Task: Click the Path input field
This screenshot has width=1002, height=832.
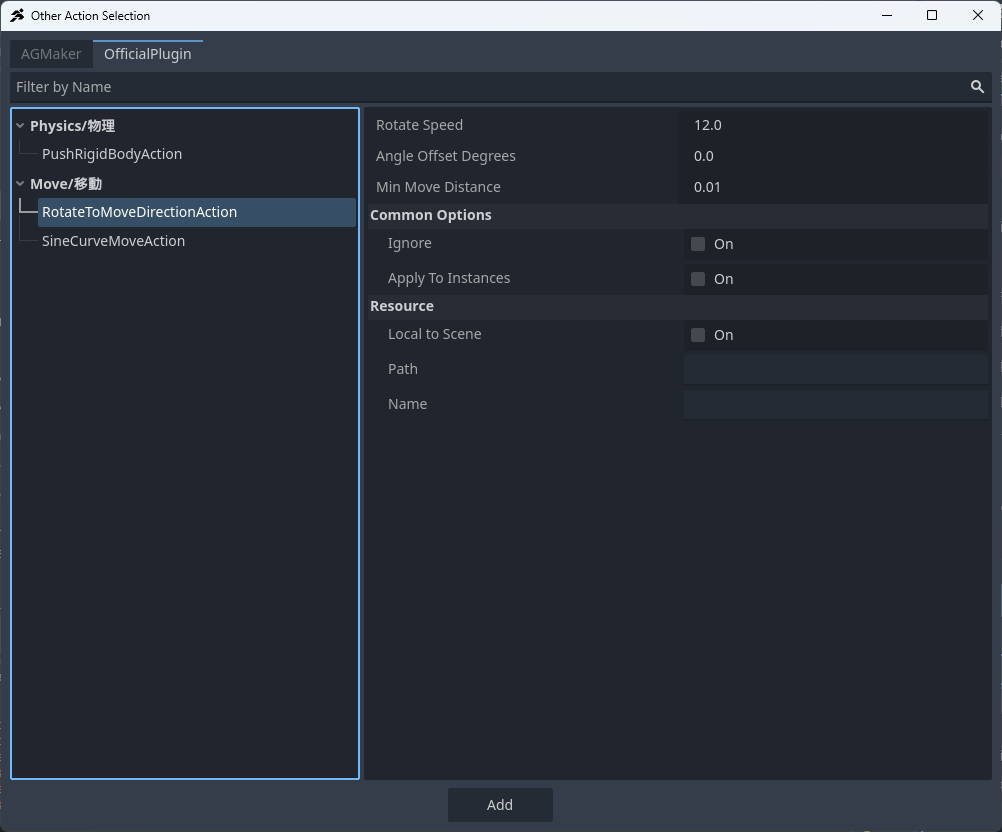Action: coord(835,369)
